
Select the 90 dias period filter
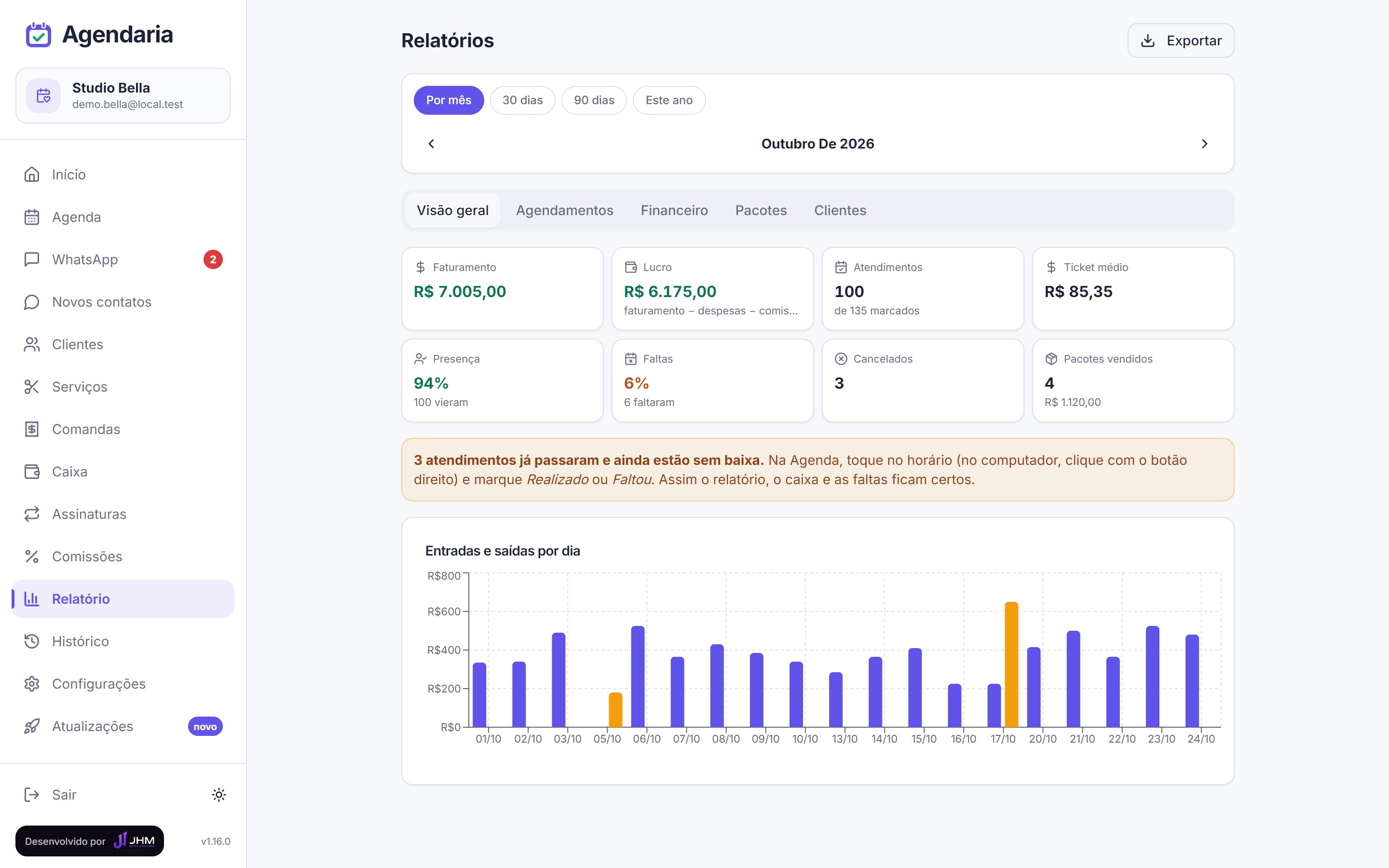pos(594,100)
